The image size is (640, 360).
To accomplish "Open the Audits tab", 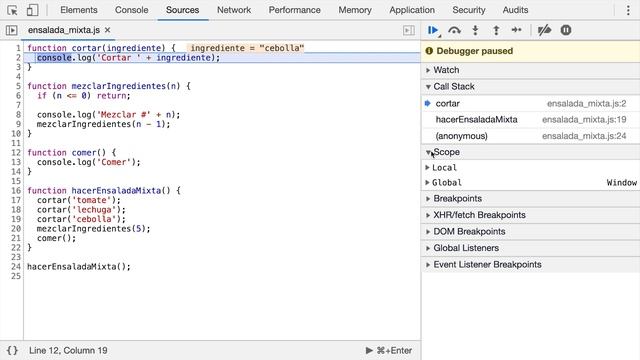I will [x=515, y=10].
